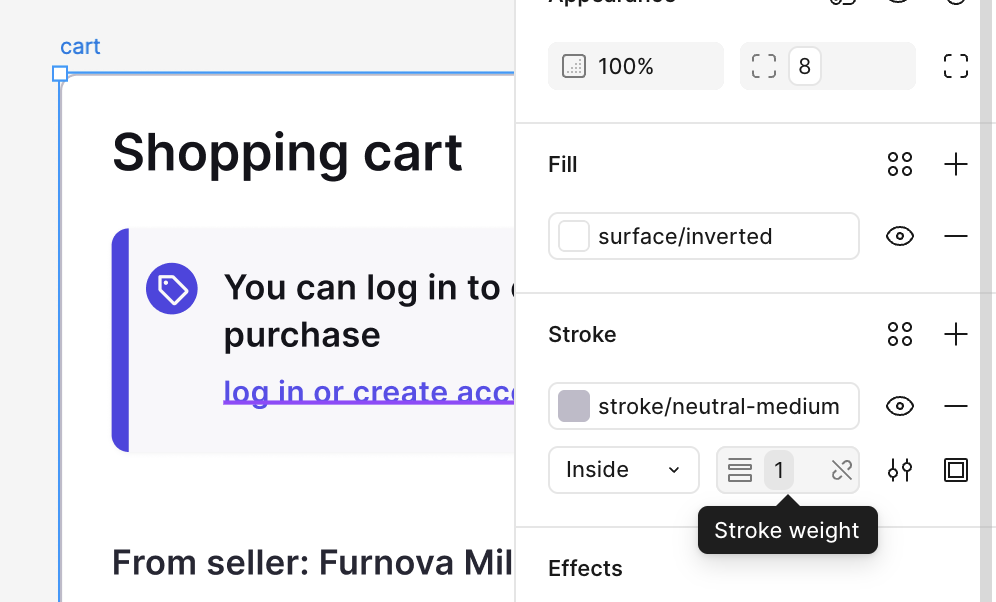Remove the stroke/neutral-medium stroke

point(956,406)
